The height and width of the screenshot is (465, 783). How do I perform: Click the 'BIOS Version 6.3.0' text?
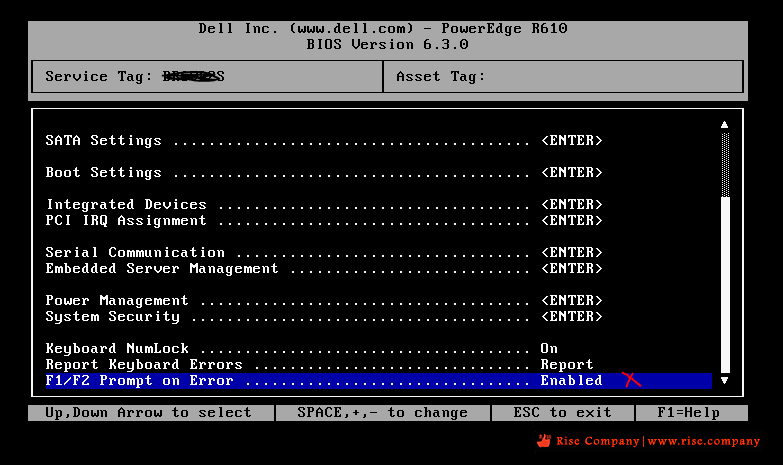pyautogui.click(x=388, y=45)
